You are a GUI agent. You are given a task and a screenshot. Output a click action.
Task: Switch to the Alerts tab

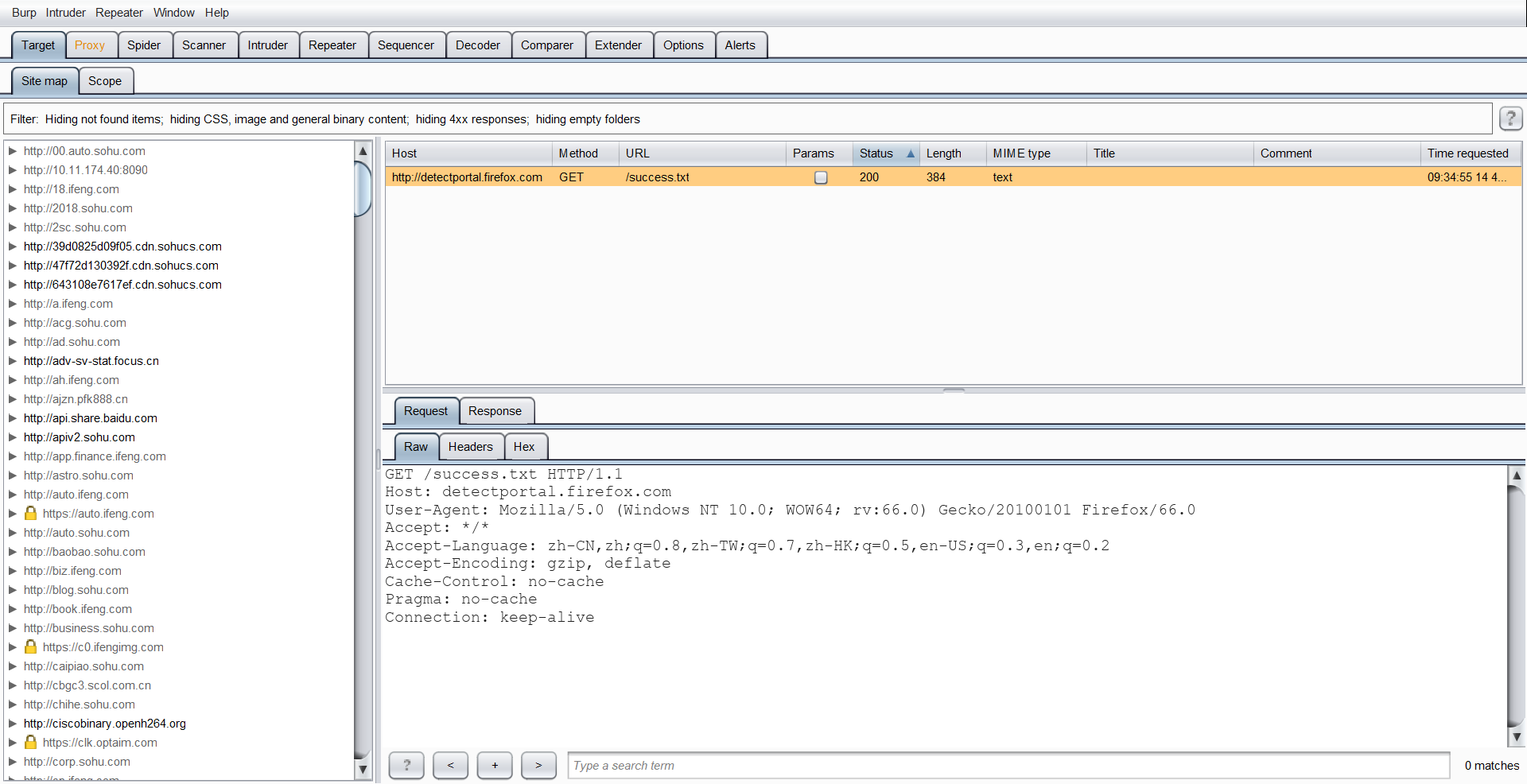click(740, 45)
